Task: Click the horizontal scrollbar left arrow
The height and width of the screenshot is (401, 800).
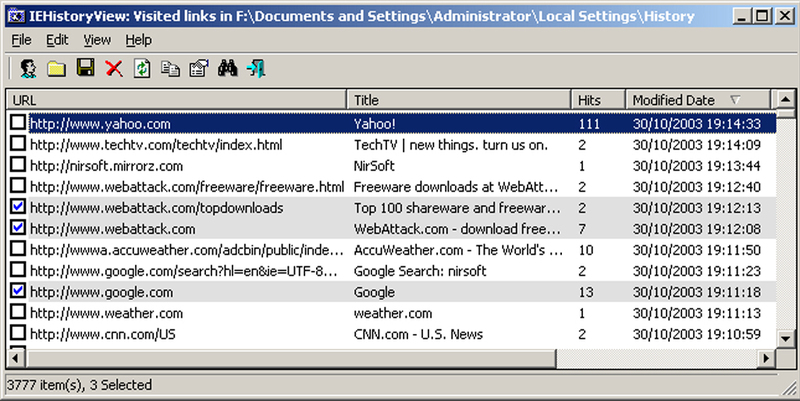Action: [x=16, y=359]
